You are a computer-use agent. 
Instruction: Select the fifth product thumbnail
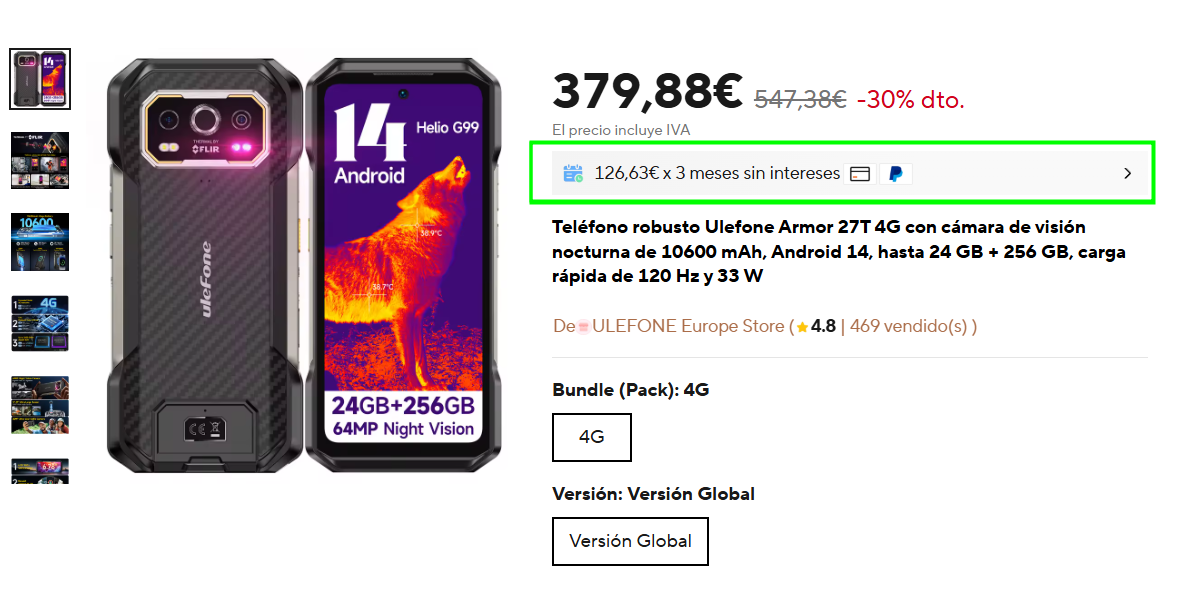click(x=40, y=405)
